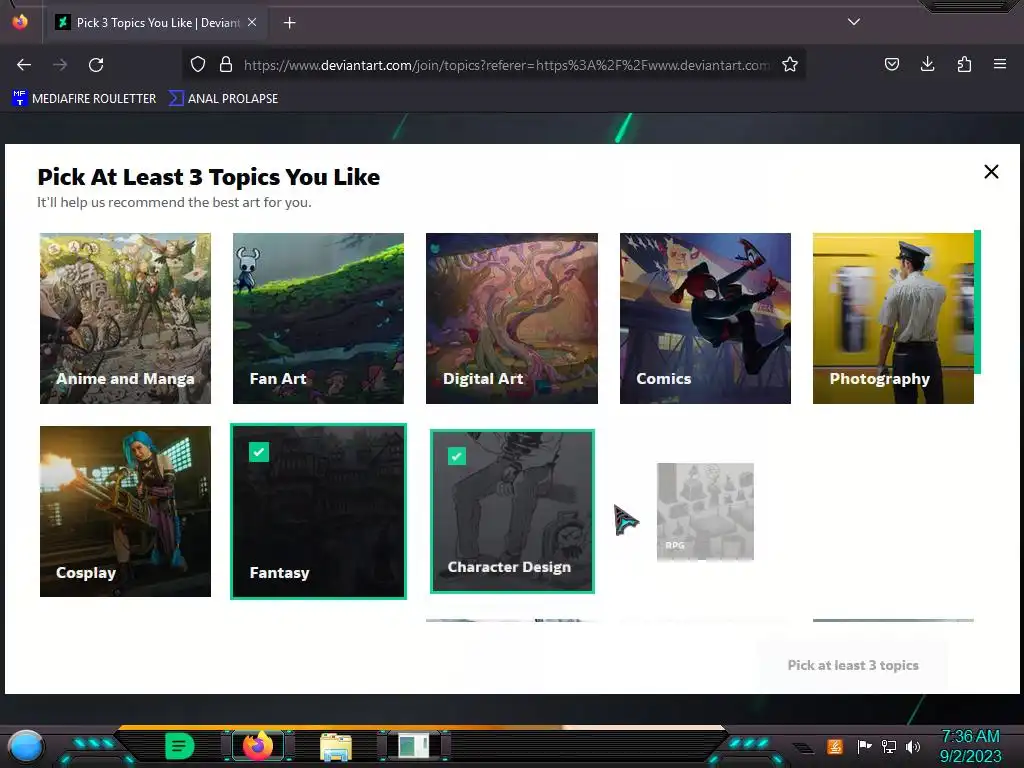
Task: Reload the DeviantArt page
Action: 96,65
